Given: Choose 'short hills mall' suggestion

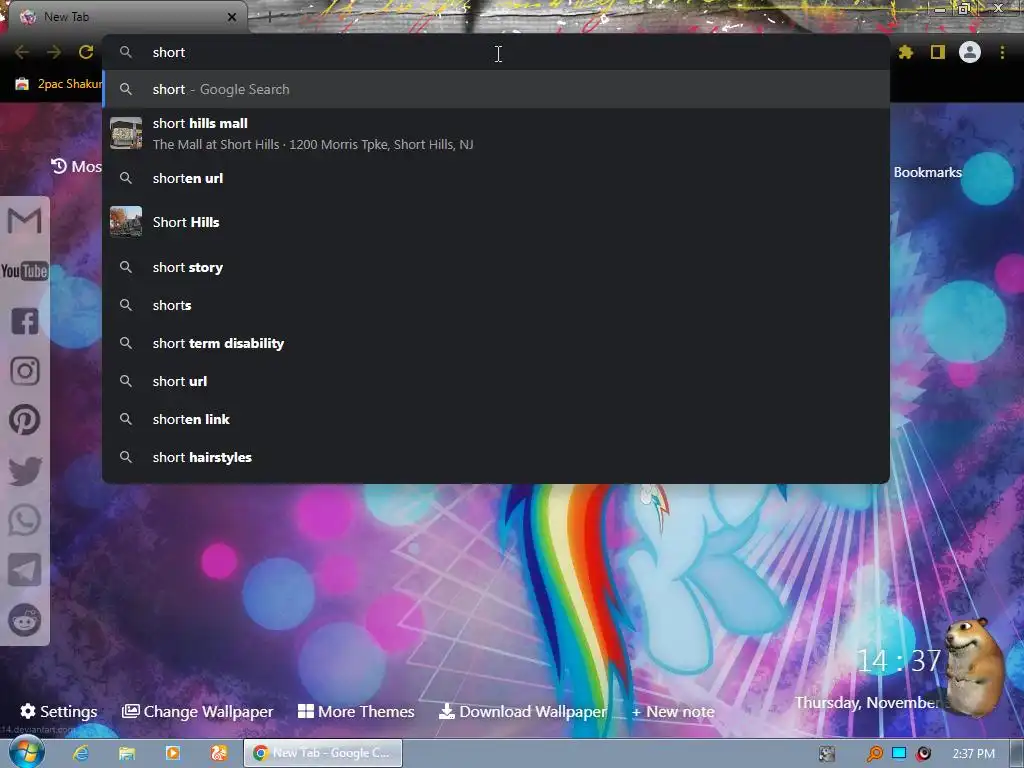Looking at the screenshot, I should pyautogui.click(x=496, y=134).
